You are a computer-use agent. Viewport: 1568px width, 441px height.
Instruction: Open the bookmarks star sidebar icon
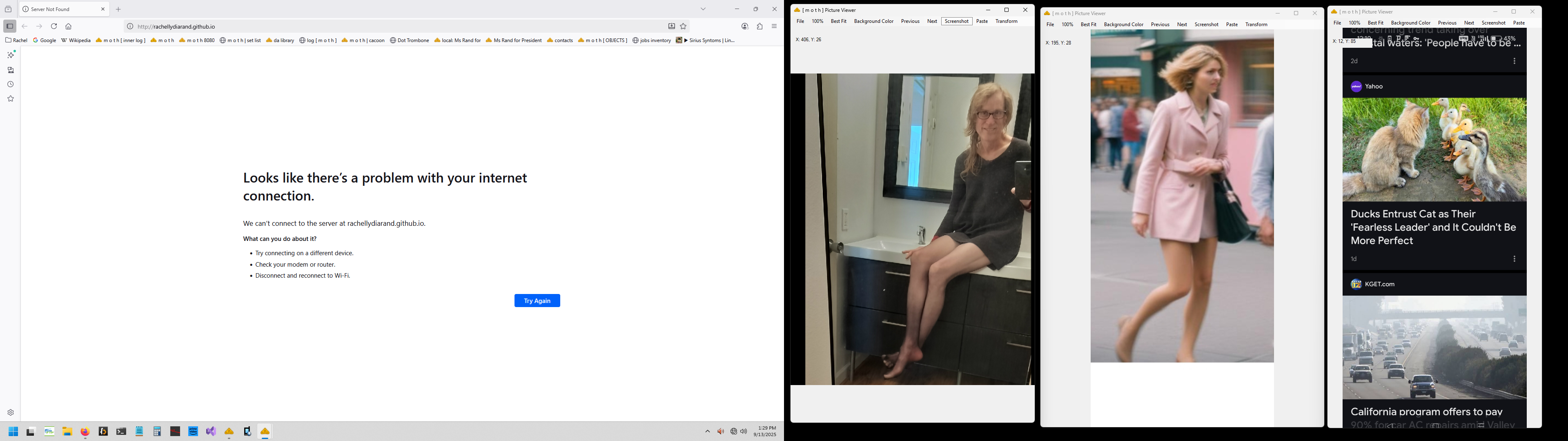(10, 99)
